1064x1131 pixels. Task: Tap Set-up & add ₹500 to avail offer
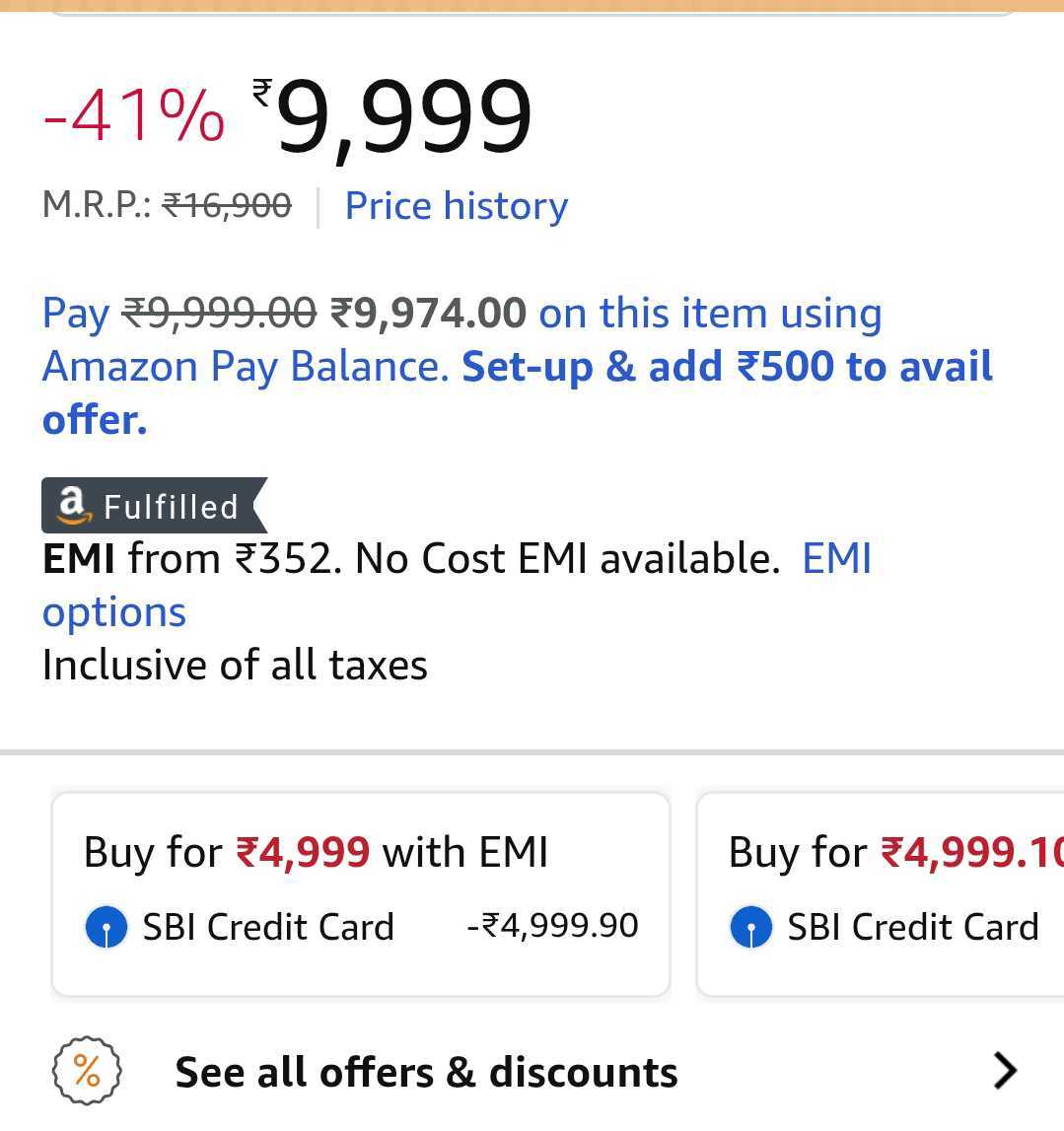point(727,367)
